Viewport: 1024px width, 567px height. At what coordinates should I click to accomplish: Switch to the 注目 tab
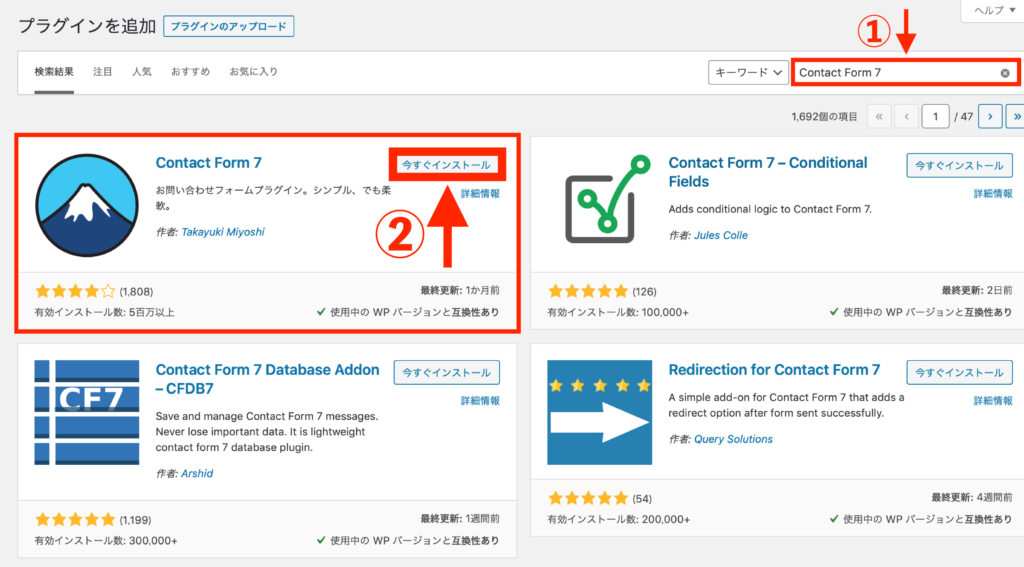pyautogui.click(x=103, y=72)
